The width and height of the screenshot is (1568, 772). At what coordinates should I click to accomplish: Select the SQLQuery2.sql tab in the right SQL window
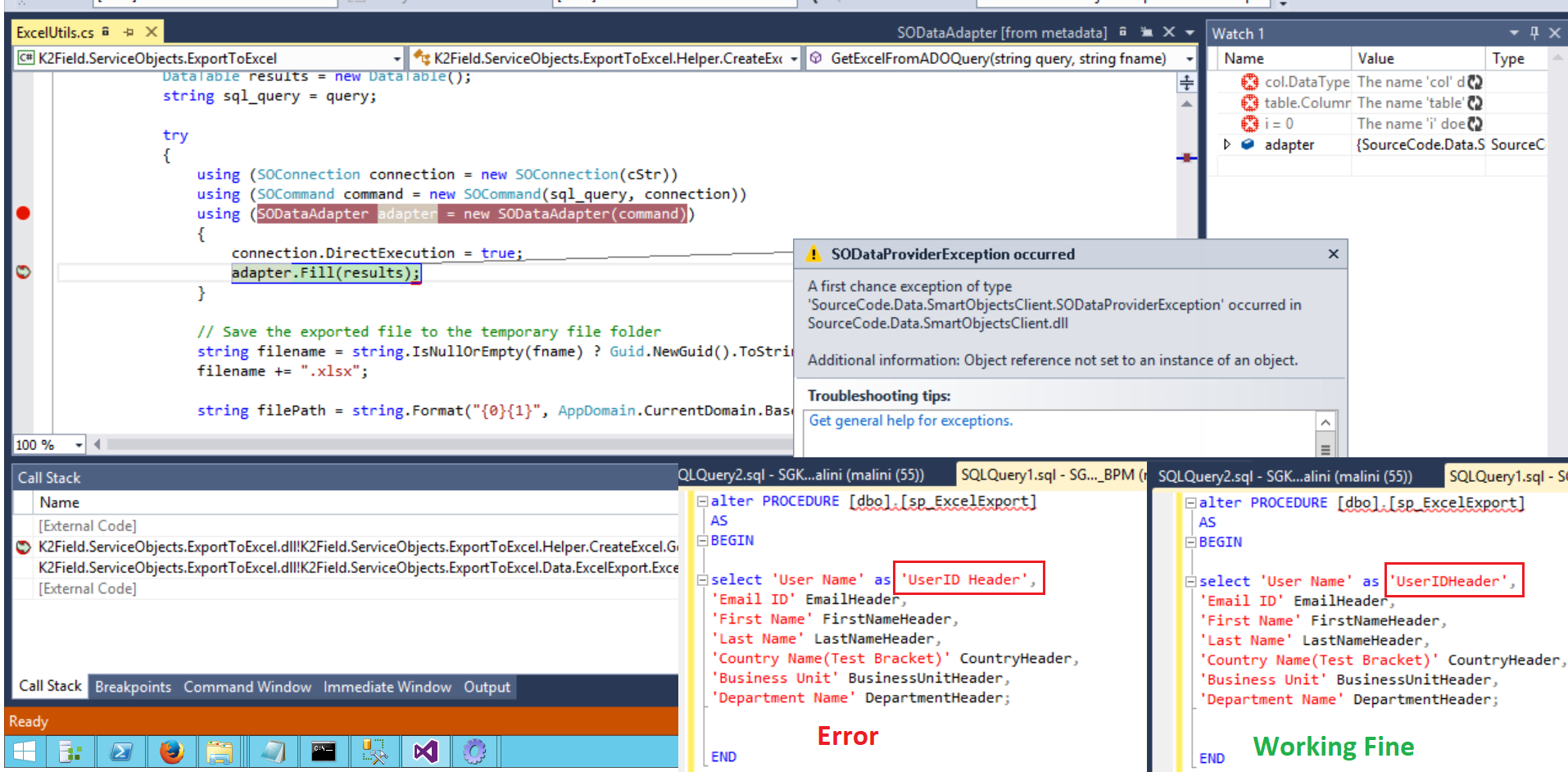pyautogui.click(x=1285, y=476)
